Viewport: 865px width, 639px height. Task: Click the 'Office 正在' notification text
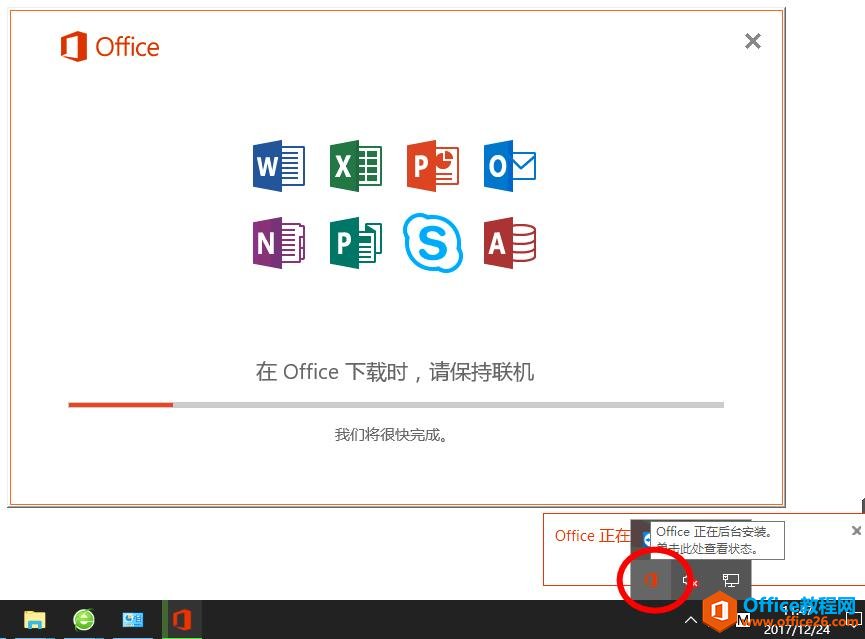click(x=592, y=536)
